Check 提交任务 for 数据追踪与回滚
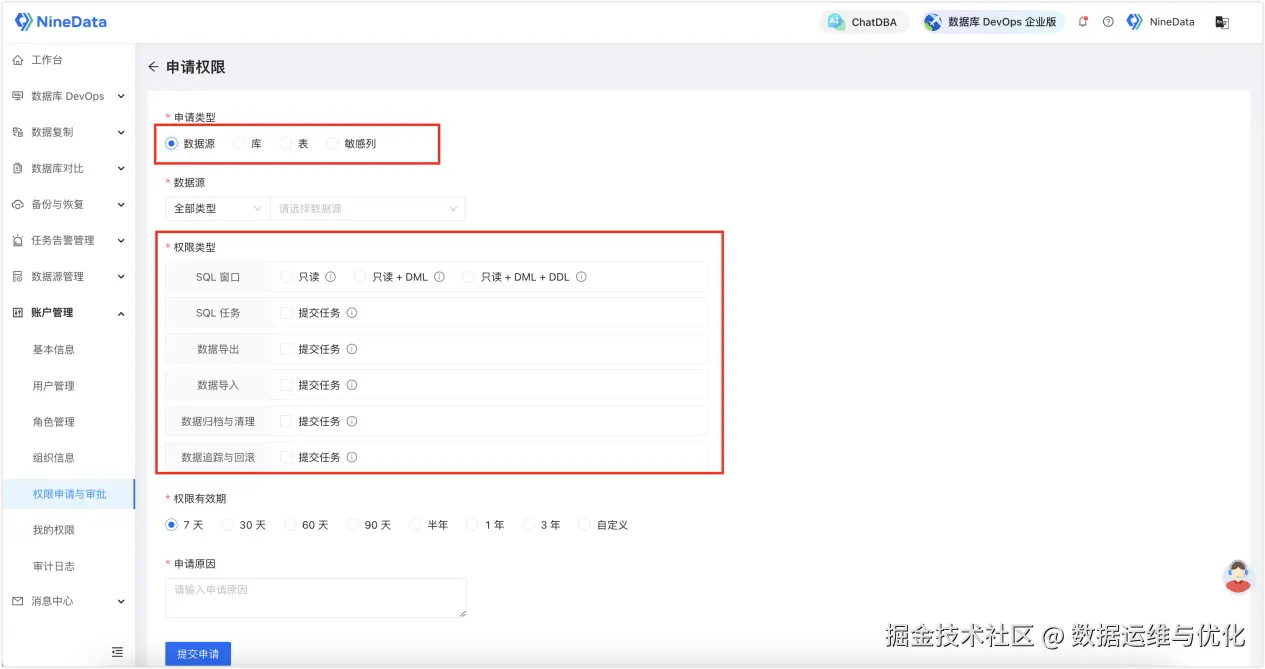The image size is (1265, 669). tap(286, 457)
